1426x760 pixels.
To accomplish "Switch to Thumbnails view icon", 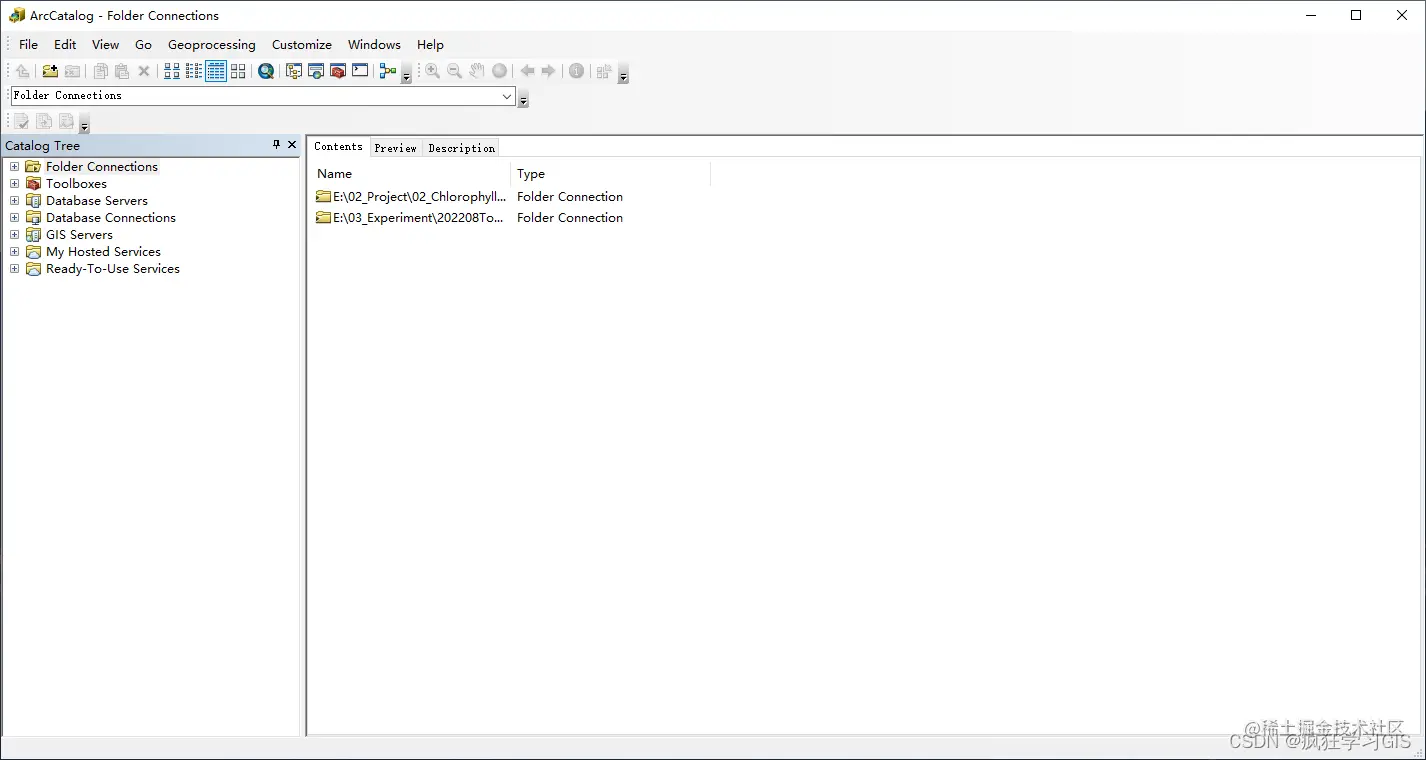I will [238, 71].
